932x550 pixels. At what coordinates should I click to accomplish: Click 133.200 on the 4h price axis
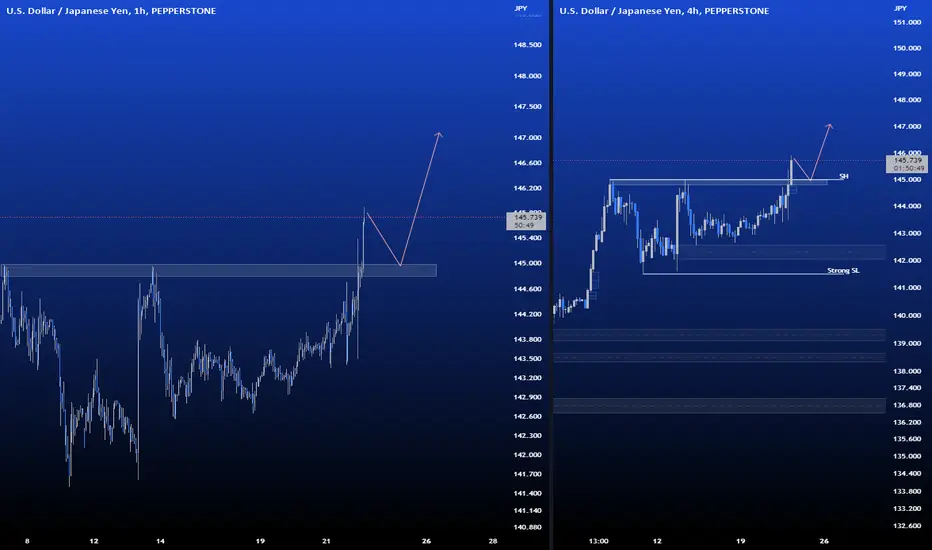[907, 508]
